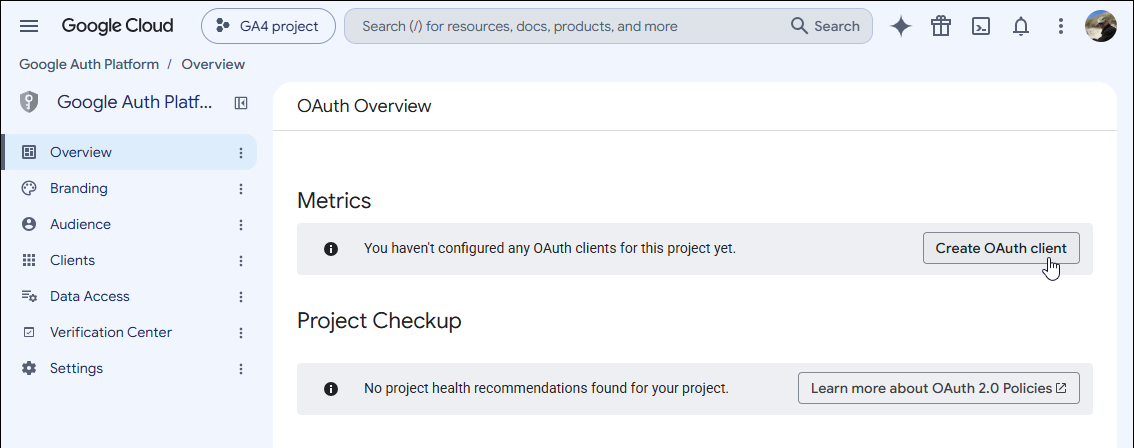This screenshot has height=448, width=1134.
Task: Open the main navigation hamburger menu
Action: tap(29, 26)
